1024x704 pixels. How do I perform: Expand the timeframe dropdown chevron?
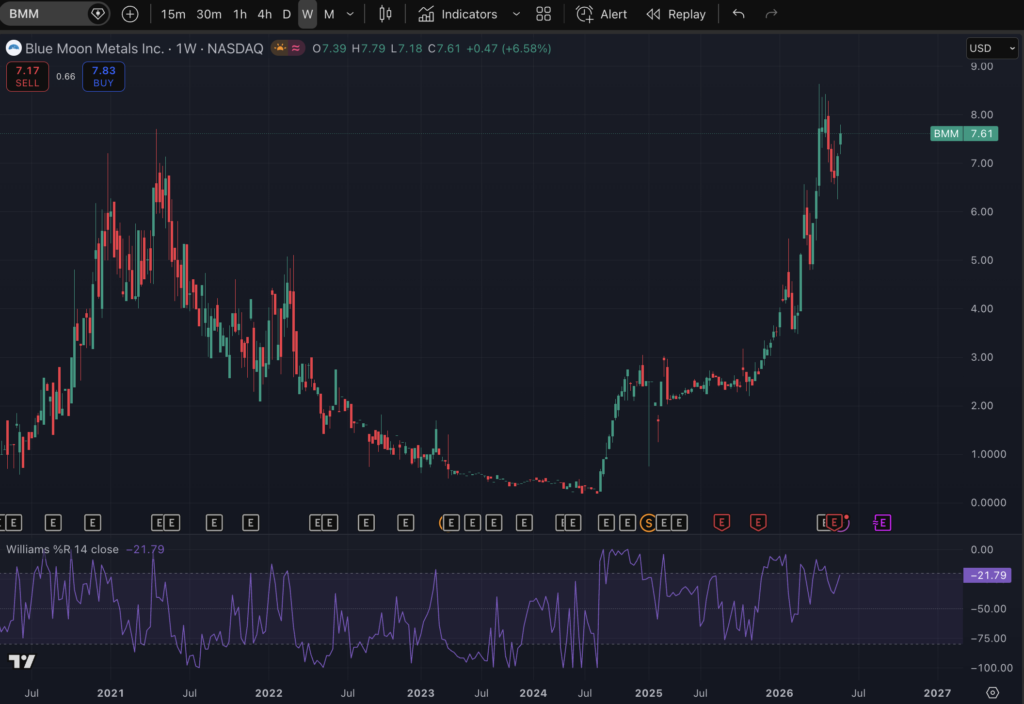pos(350,14)
